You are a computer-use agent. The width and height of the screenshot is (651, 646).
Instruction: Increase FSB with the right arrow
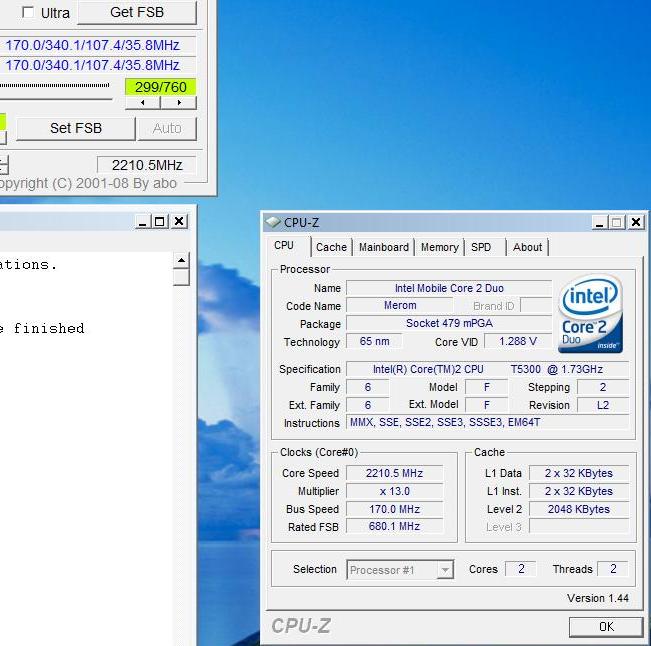[179, 103]
